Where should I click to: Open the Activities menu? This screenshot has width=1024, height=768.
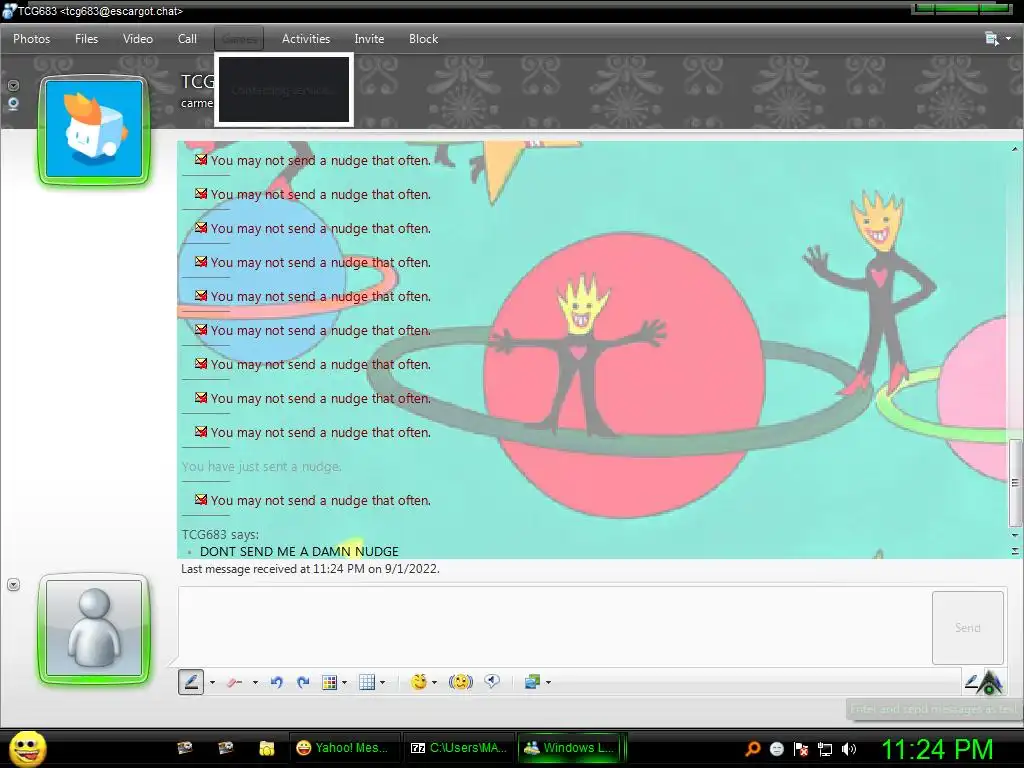tap(306, 39)
